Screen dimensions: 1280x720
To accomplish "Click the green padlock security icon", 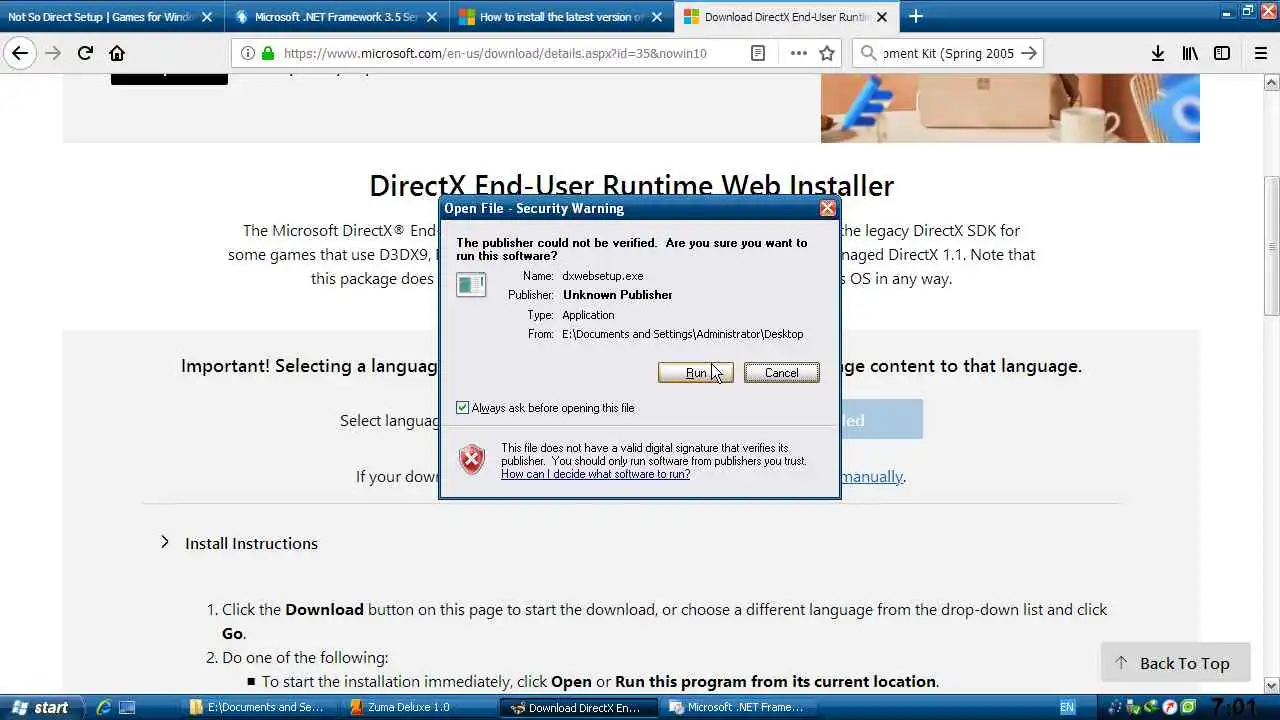I will 267,54.
